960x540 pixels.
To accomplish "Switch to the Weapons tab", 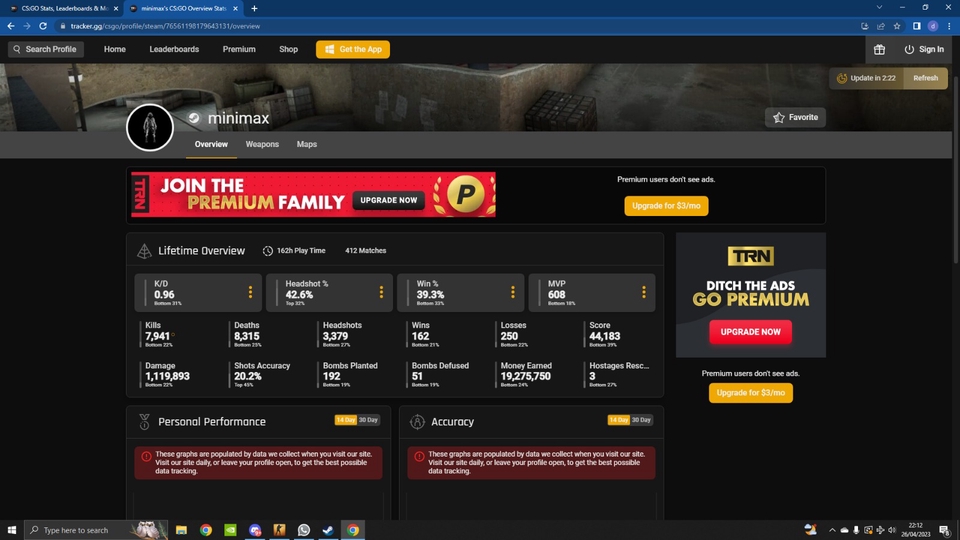I will pos(262,144).
